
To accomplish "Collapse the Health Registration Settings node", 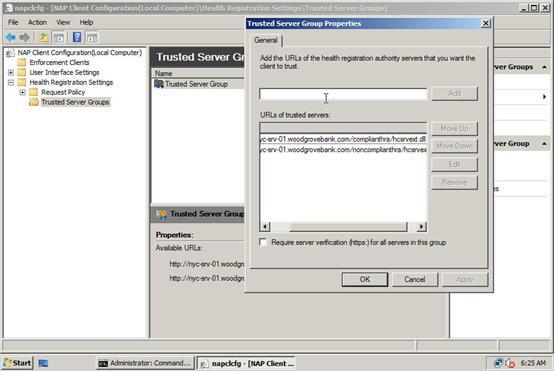I will (x=11, y=82).
